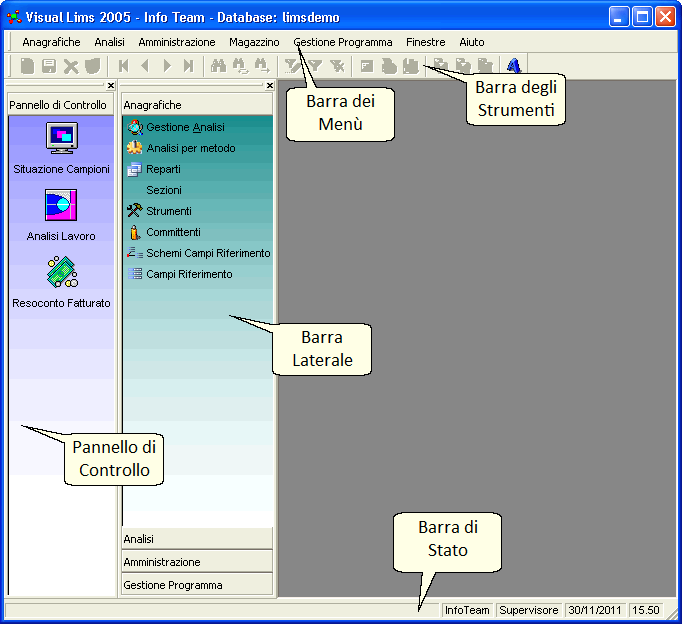Click the blue icon at toolbar's right end
This screenshot has width=682, height=624.
click(513, 66)
